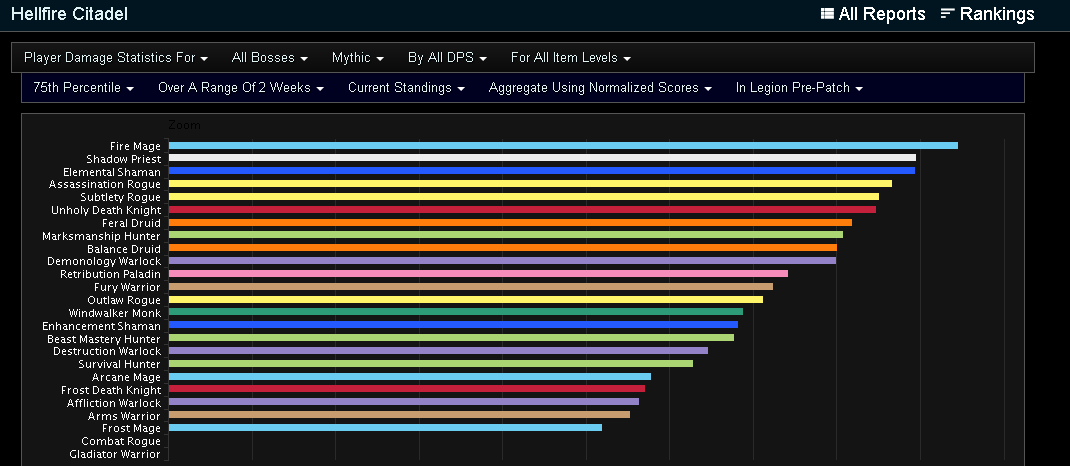
Task: Click the All Reports list icon
Action: [827, 14]
